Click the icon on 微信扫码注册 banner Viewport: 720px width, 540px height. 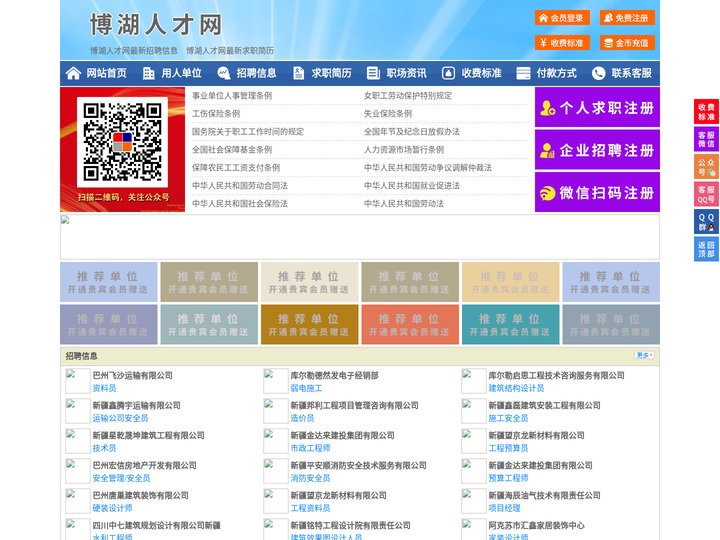pyautogui.click(x=547, y=193)
